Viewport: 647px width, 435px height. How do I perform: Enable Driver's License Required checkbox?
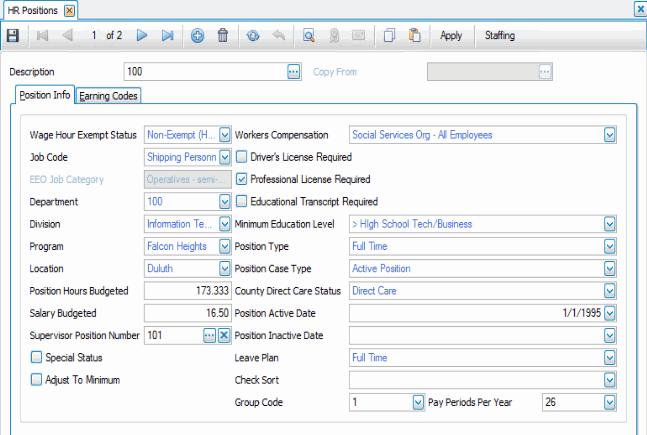[x=242, y=157]
